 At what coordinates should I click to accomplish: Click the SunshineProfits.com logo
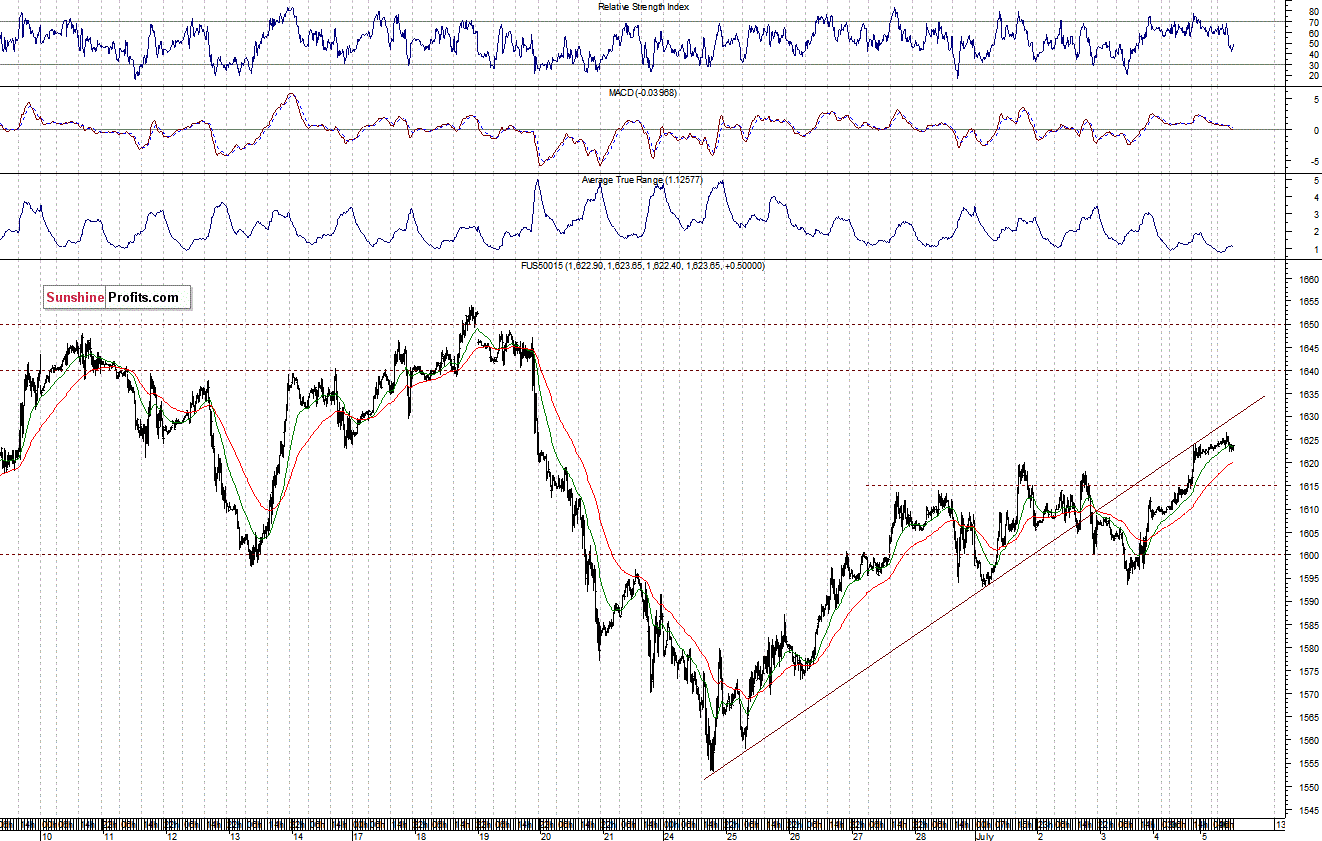pos(116,297)
